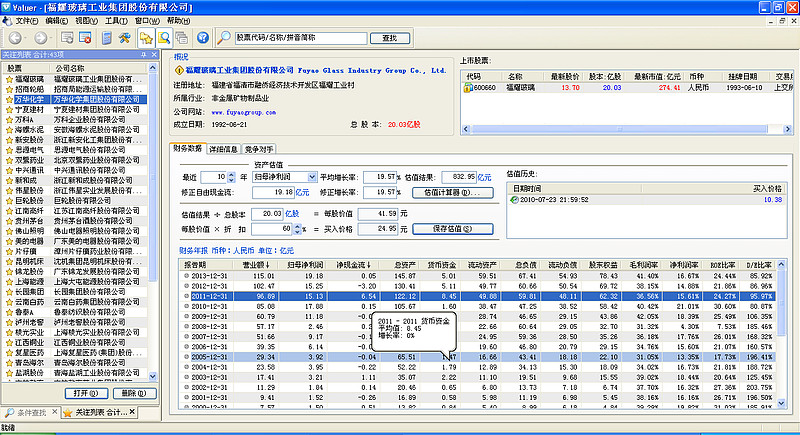Click the close window red-X toolbar icon
This screenshot has width=800, height=435.
[85, 38]
